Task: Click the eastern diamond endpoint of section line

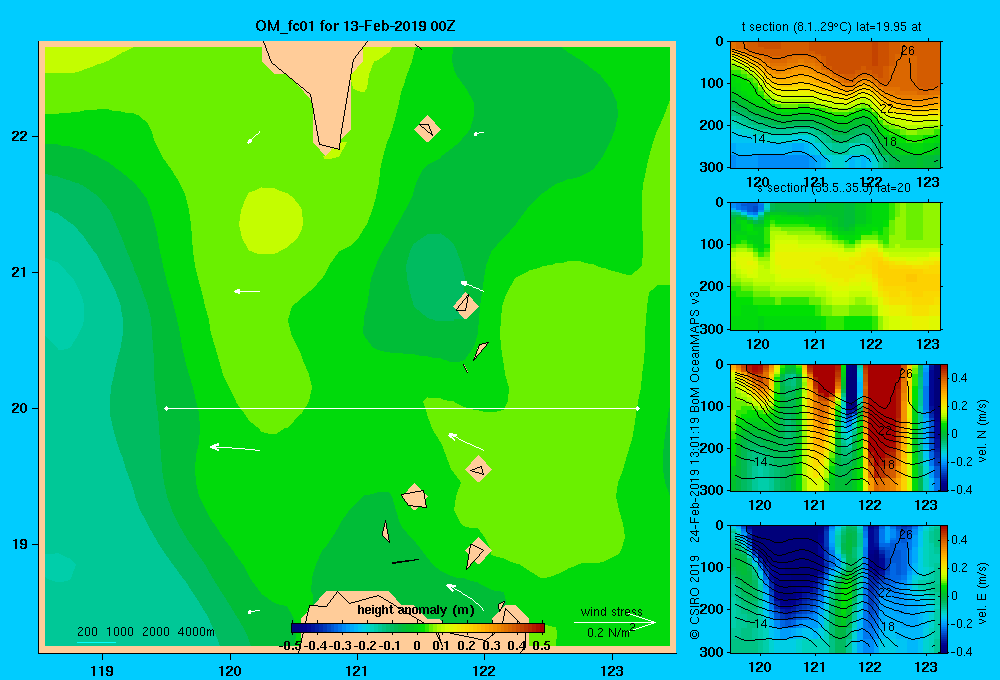Action: [638, 408]
